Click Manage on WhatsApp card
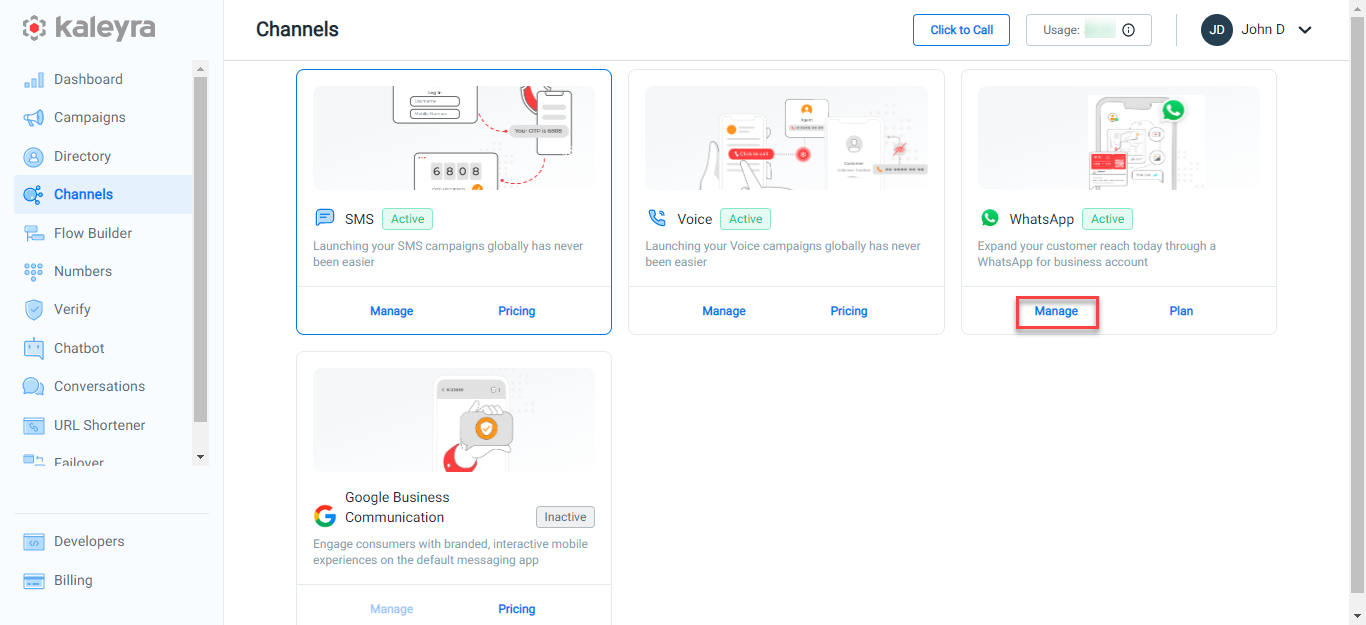 [x=1056, y=311]
